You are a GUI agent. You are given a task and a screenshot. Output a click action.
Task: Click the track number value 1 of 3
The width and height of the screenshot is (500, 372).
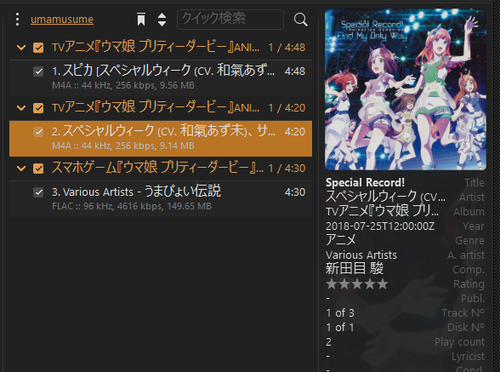pyautogui.click(x=340, y=313)
